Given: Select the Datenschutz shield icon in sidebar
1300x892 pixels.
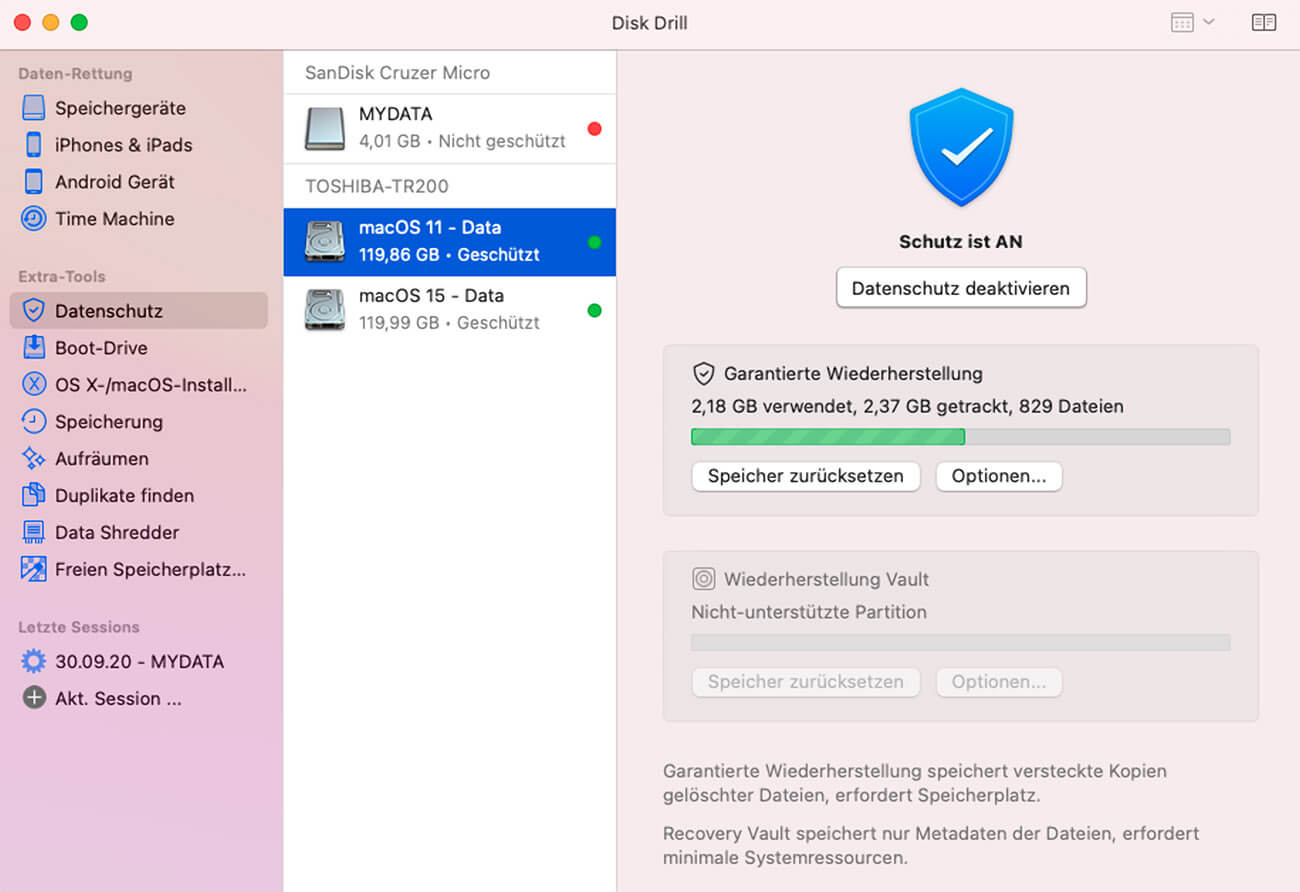Looking at the screenshot, I should pyautogui.click(x=34, y=311).
